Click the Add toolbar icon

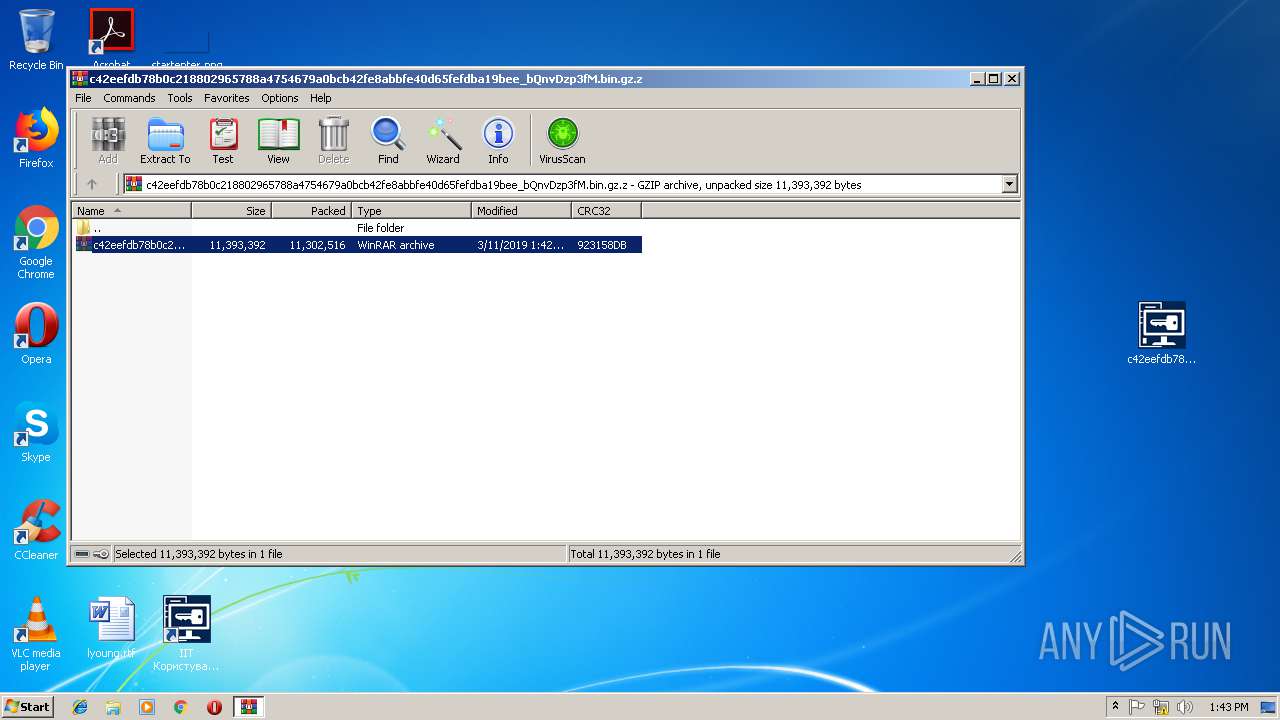[108, 141]
